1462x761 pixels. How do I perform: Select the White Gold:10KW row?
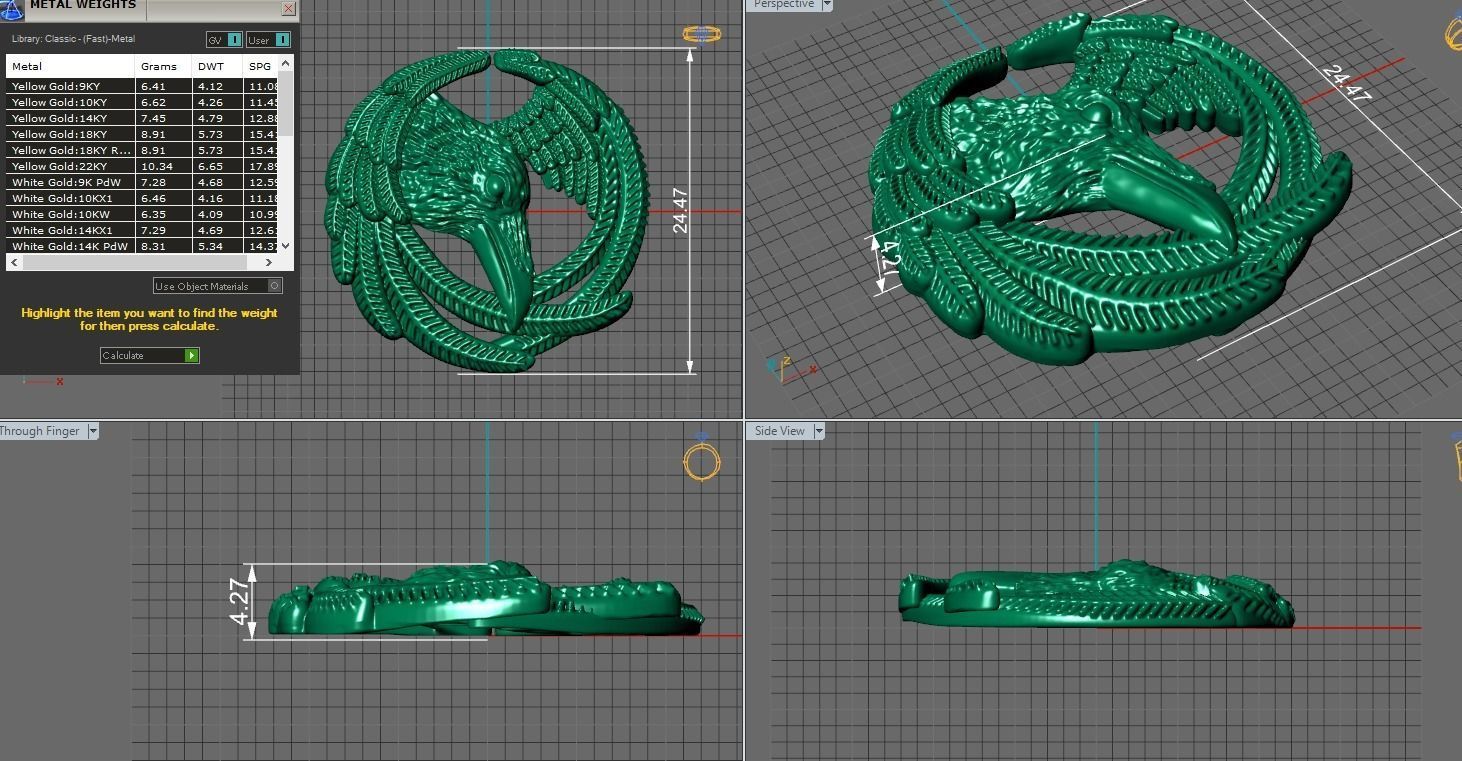coord(142,214)
